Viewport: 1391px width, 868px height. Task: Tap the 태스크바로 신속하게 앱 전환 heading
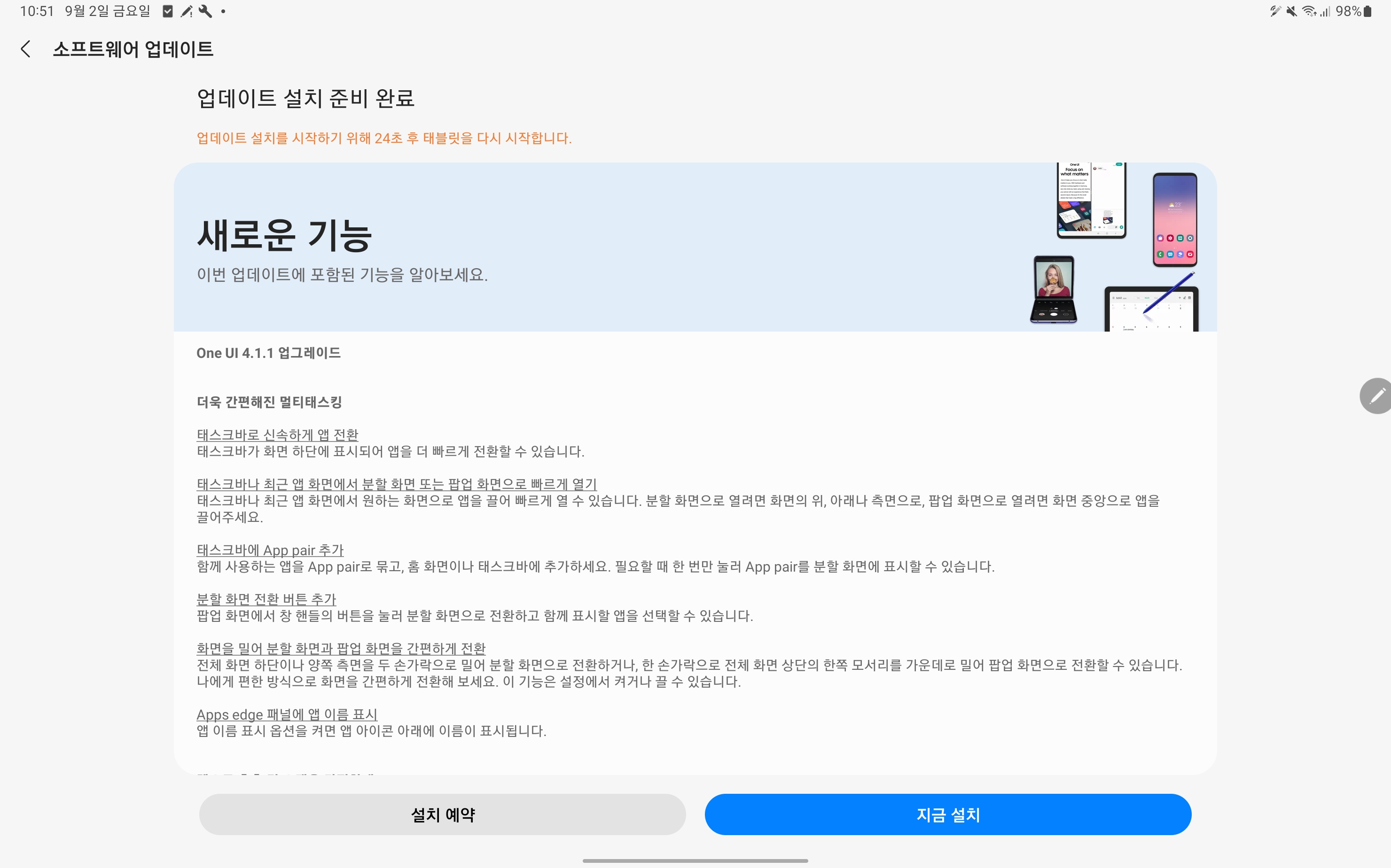pyautogui.click(x=277, y=434)
